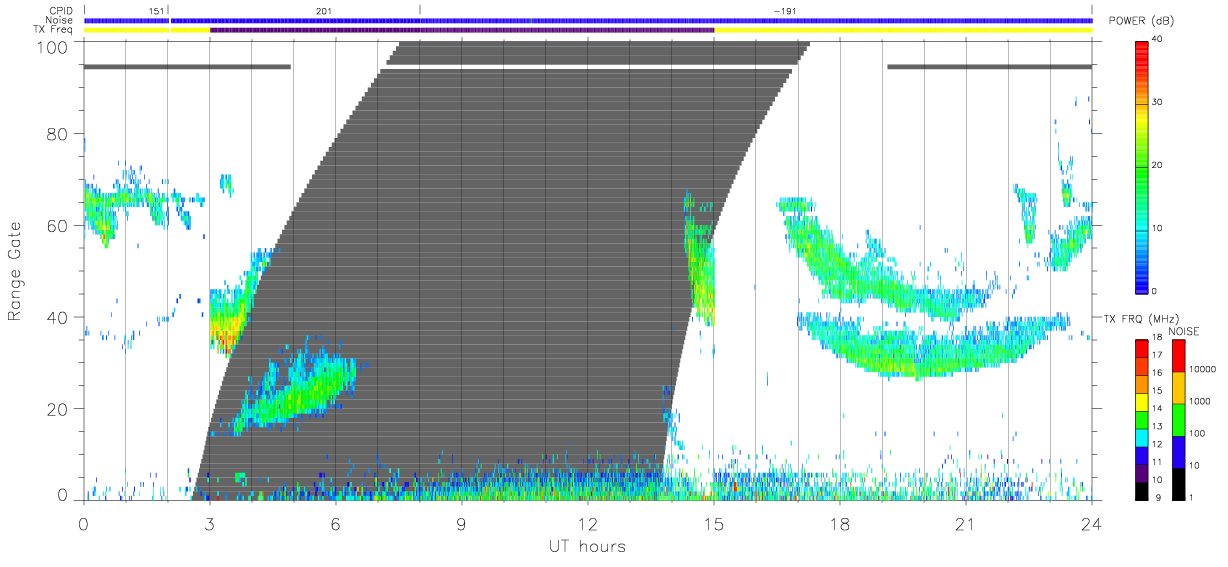Click the '20' tick on the power scale
The height and width of the screenshot is (567, 1228).
(1158, 166)
